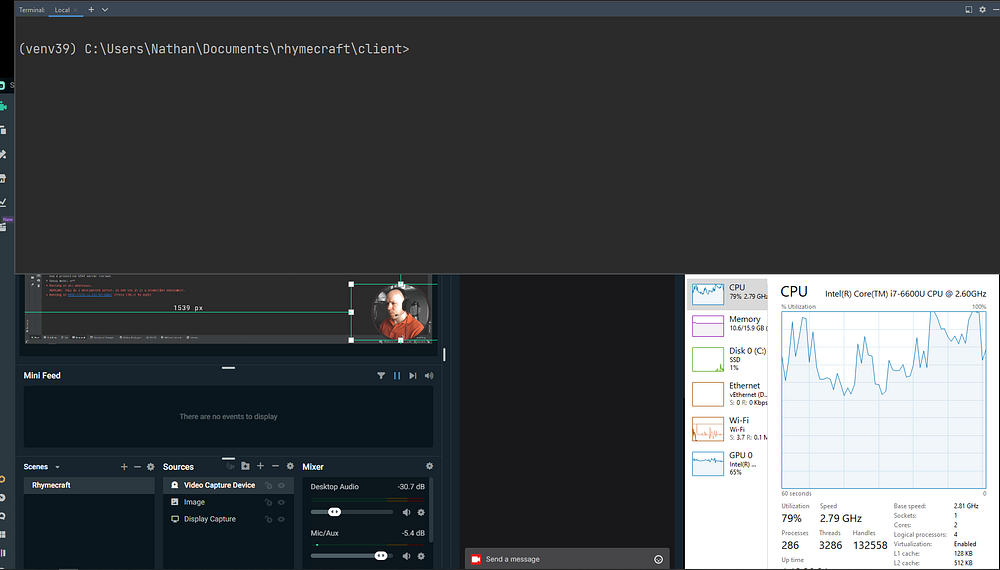Click the 3286 threads value
Viewport: 1000px width, 570px height.
click(830, 546)
